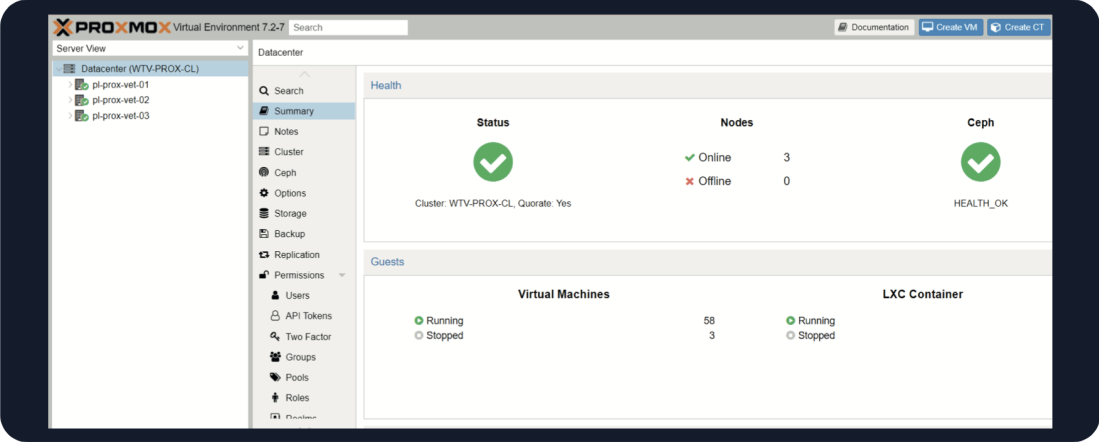Image resolution: width=1099 pixels, height=442 pixels.
Task: Open the Backup menu item
Action: coord(304,233)
